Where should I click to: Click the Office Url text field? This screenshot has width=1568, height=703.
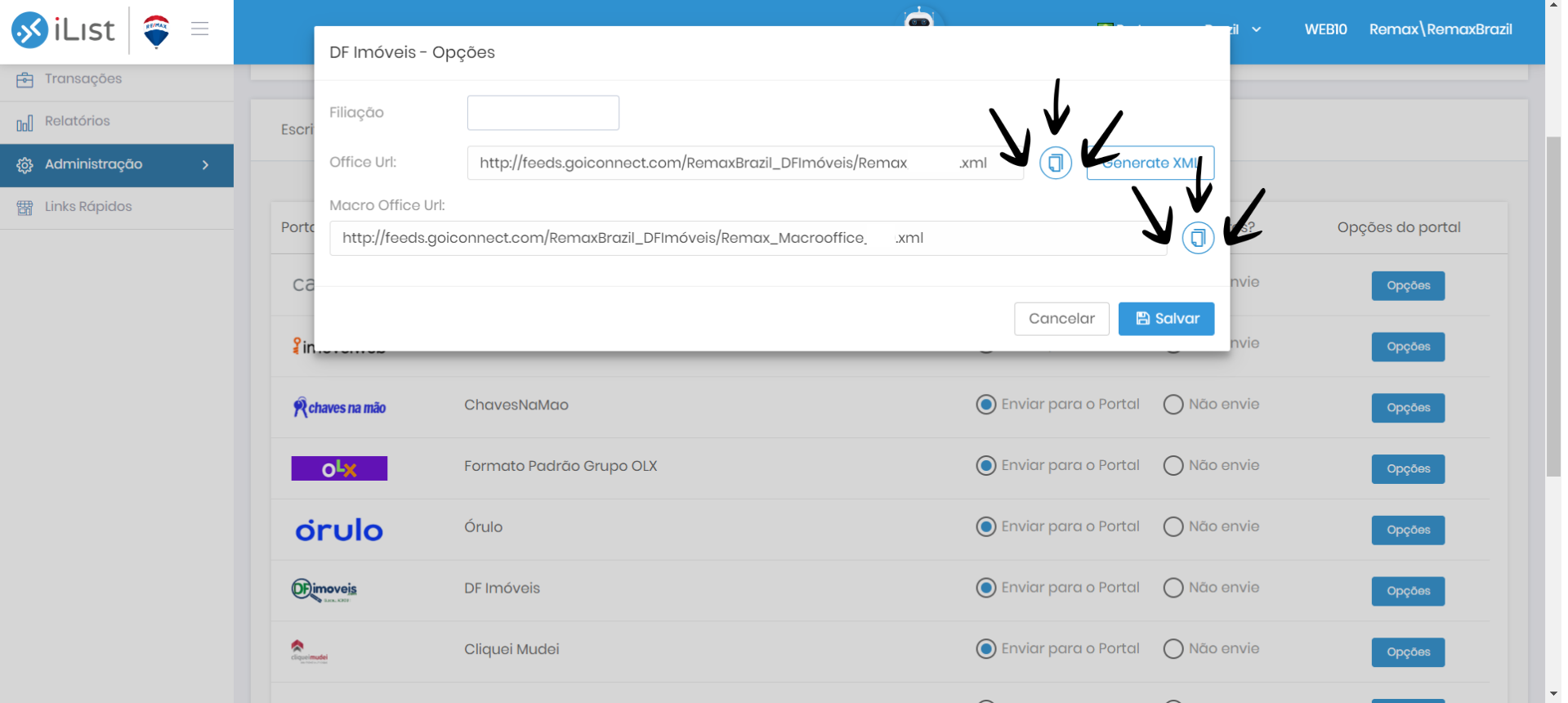point(745,163)
